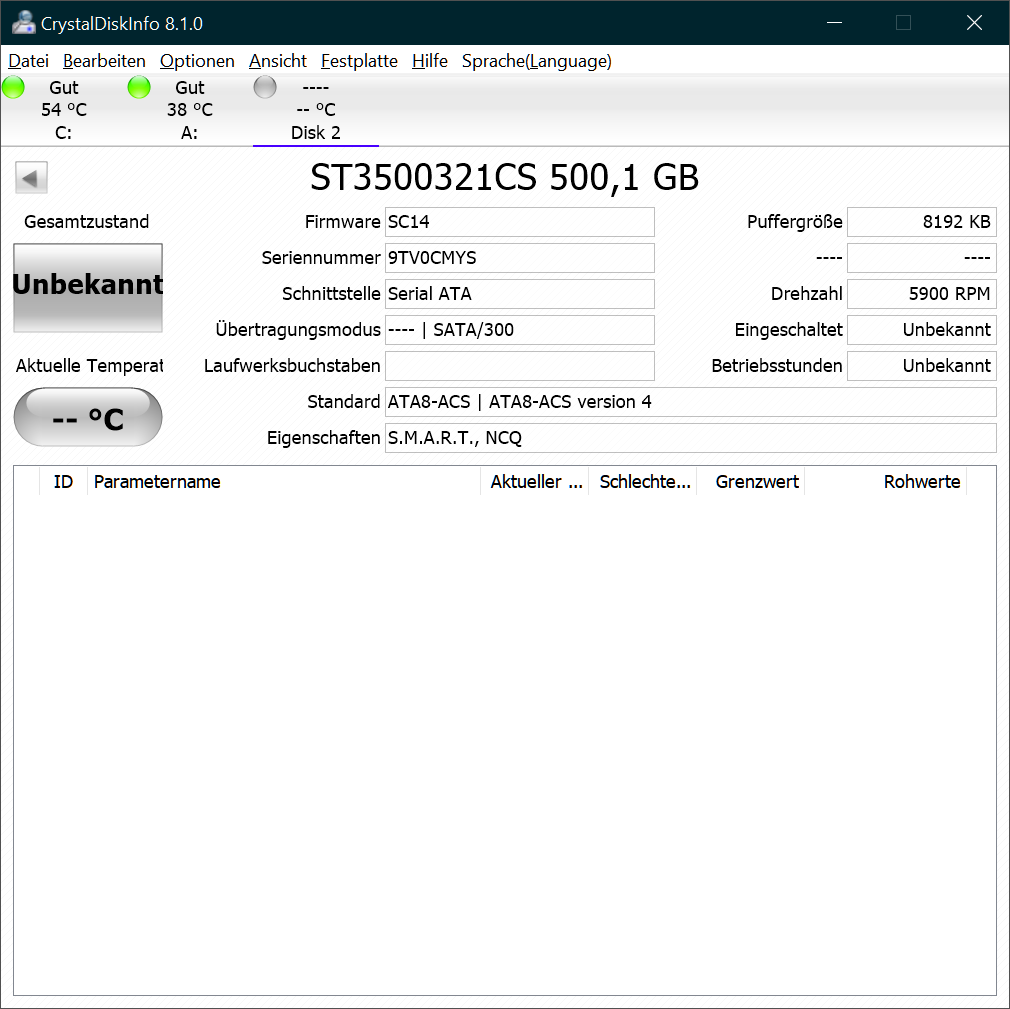Click the Rohwerte column header
The width and height of the screenshot is (1010, 1009).
(x=886, y=482)
